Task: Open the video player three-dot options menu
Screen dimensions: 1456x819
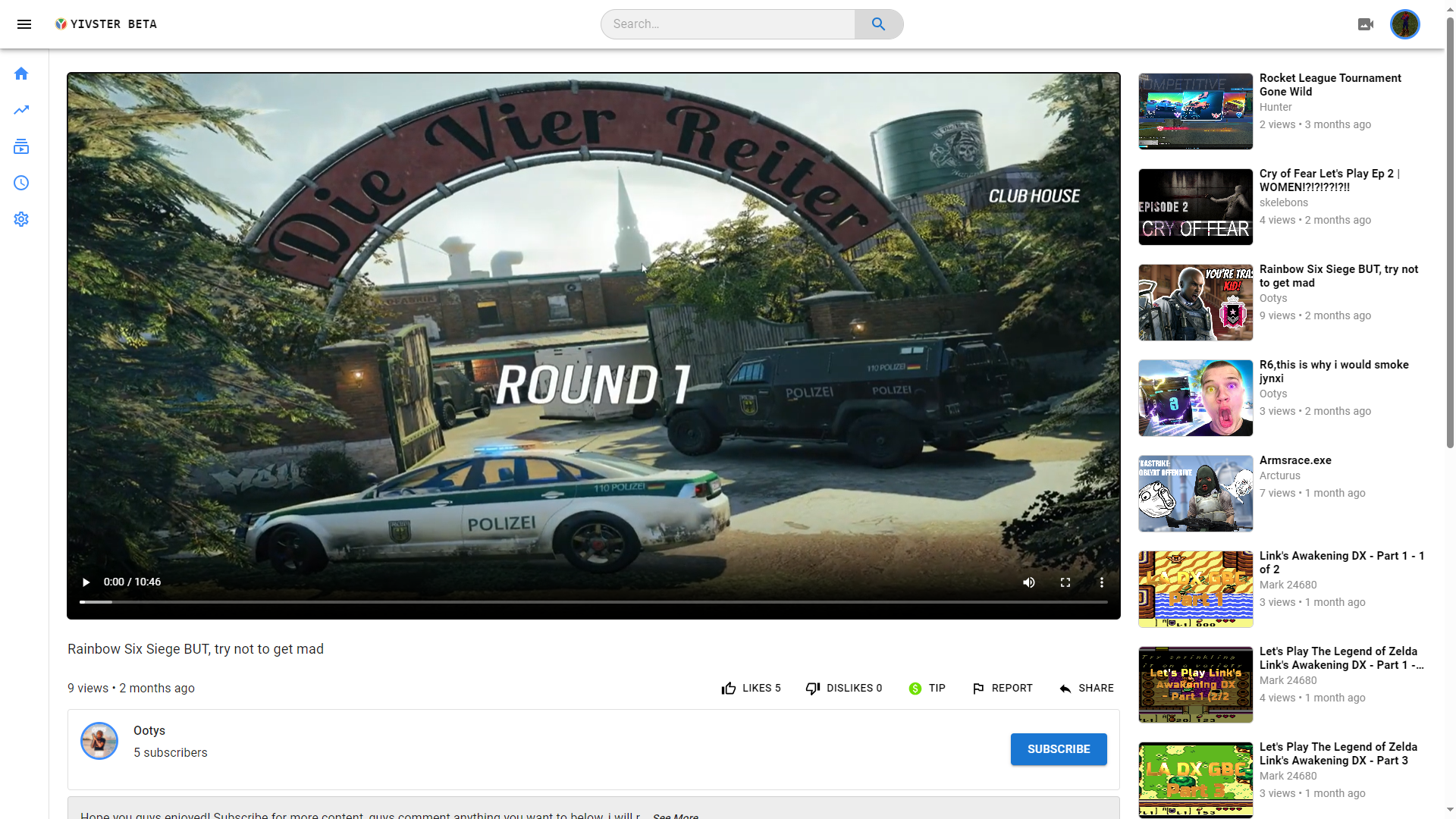Action: 1102,582
